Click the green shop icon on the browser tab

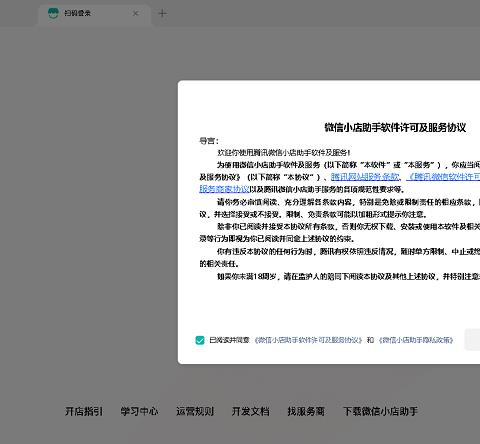click(53, 13)
